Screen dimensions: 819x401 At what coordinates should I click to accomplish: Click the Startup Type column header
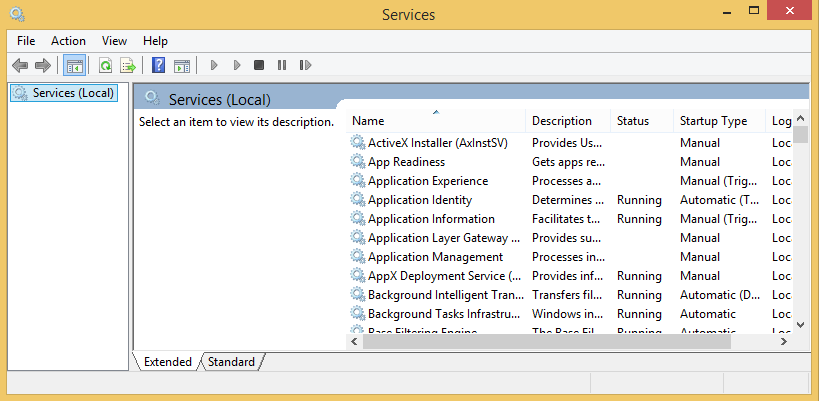713,121
